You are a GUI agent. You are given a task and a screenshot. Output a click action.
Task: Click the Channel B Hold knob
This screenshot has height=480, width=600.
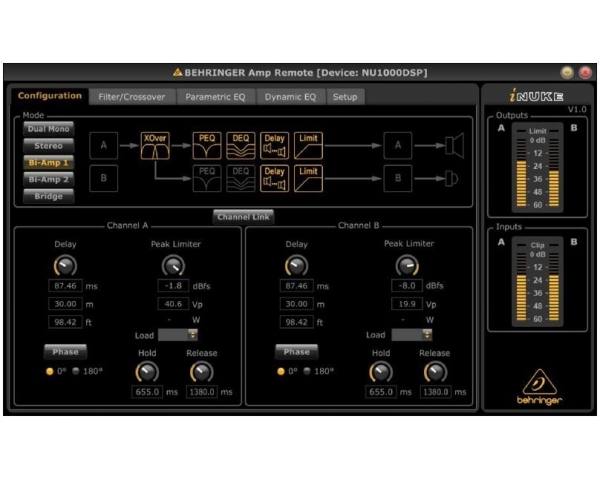pyautogui.click(x=381, y=372)
